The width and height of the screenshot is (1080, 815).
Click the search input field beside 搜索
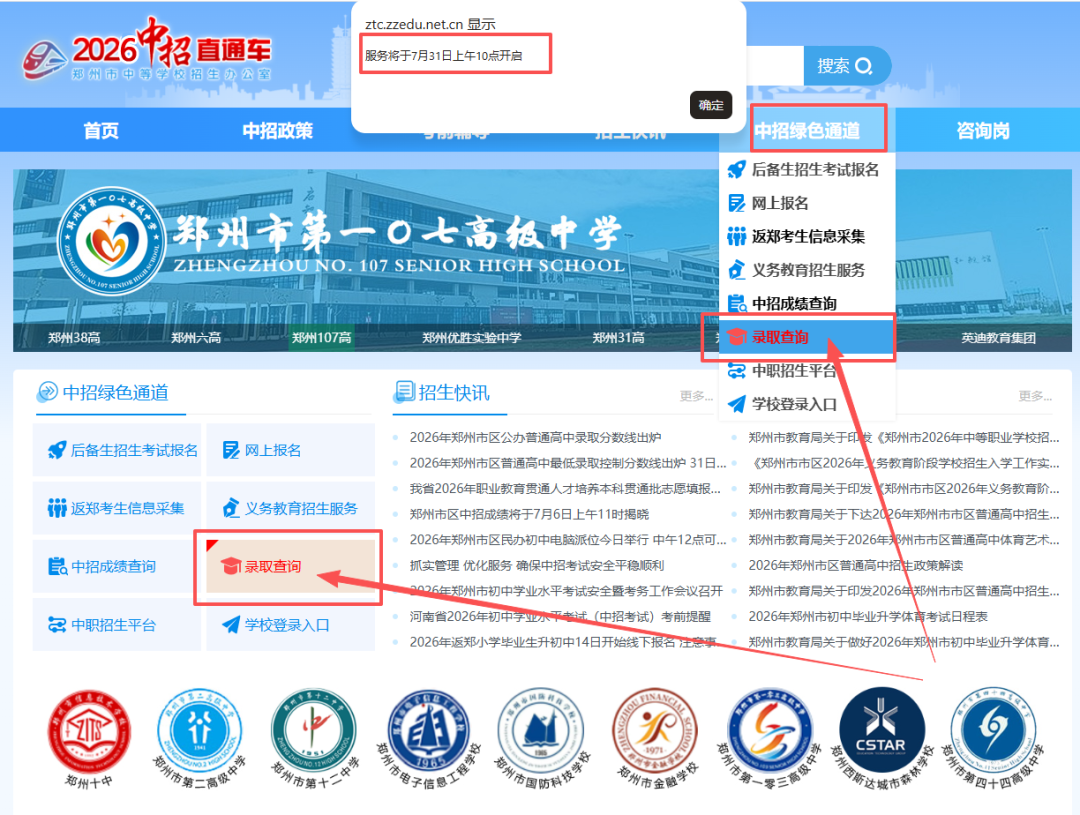pyautogui.click(x=775, y=66)
